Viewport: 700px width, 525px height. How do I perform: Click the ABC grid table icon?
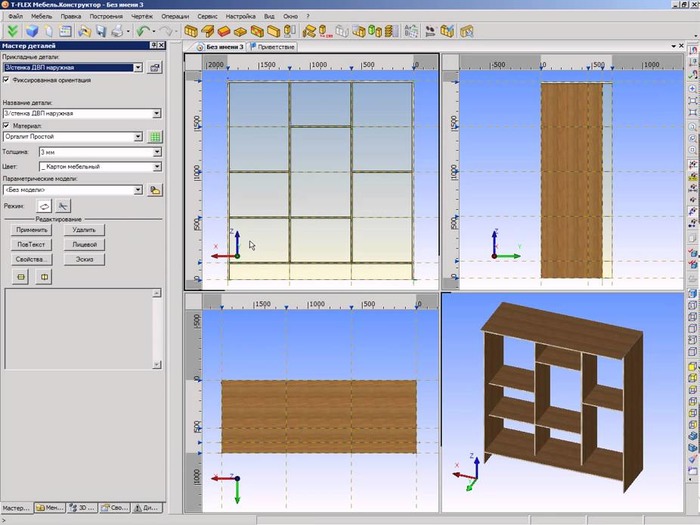click(411, 31)
